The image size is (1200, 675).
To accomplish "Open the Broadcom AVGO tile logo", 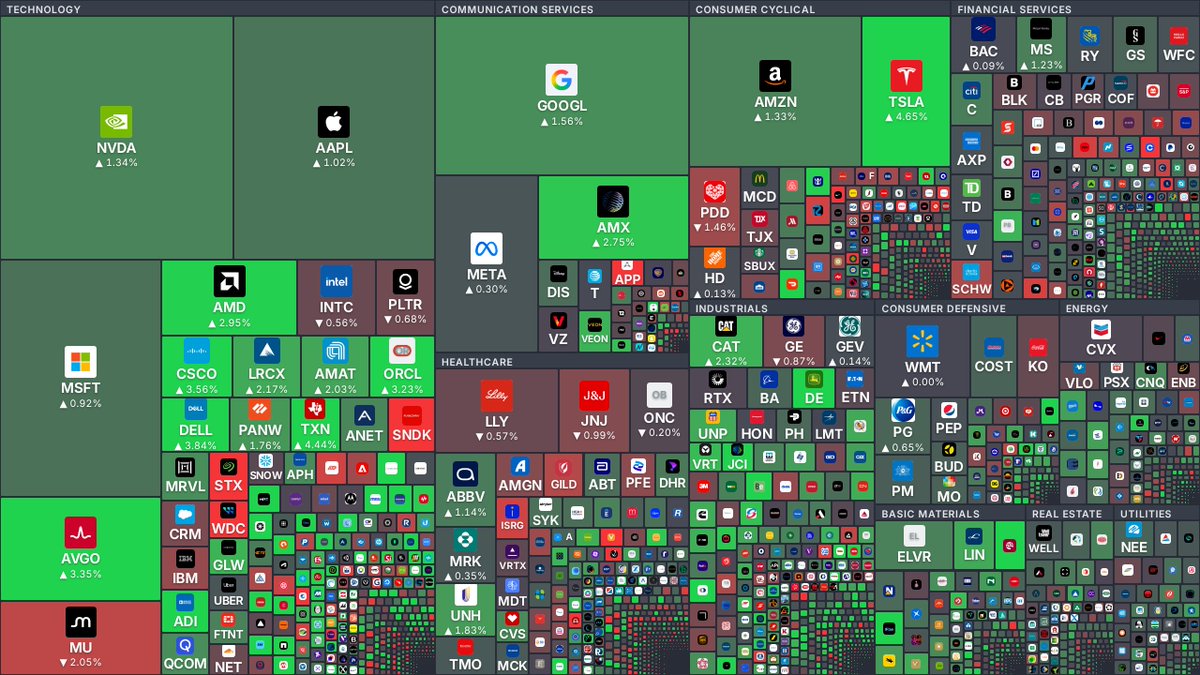I will click(80, 533).
